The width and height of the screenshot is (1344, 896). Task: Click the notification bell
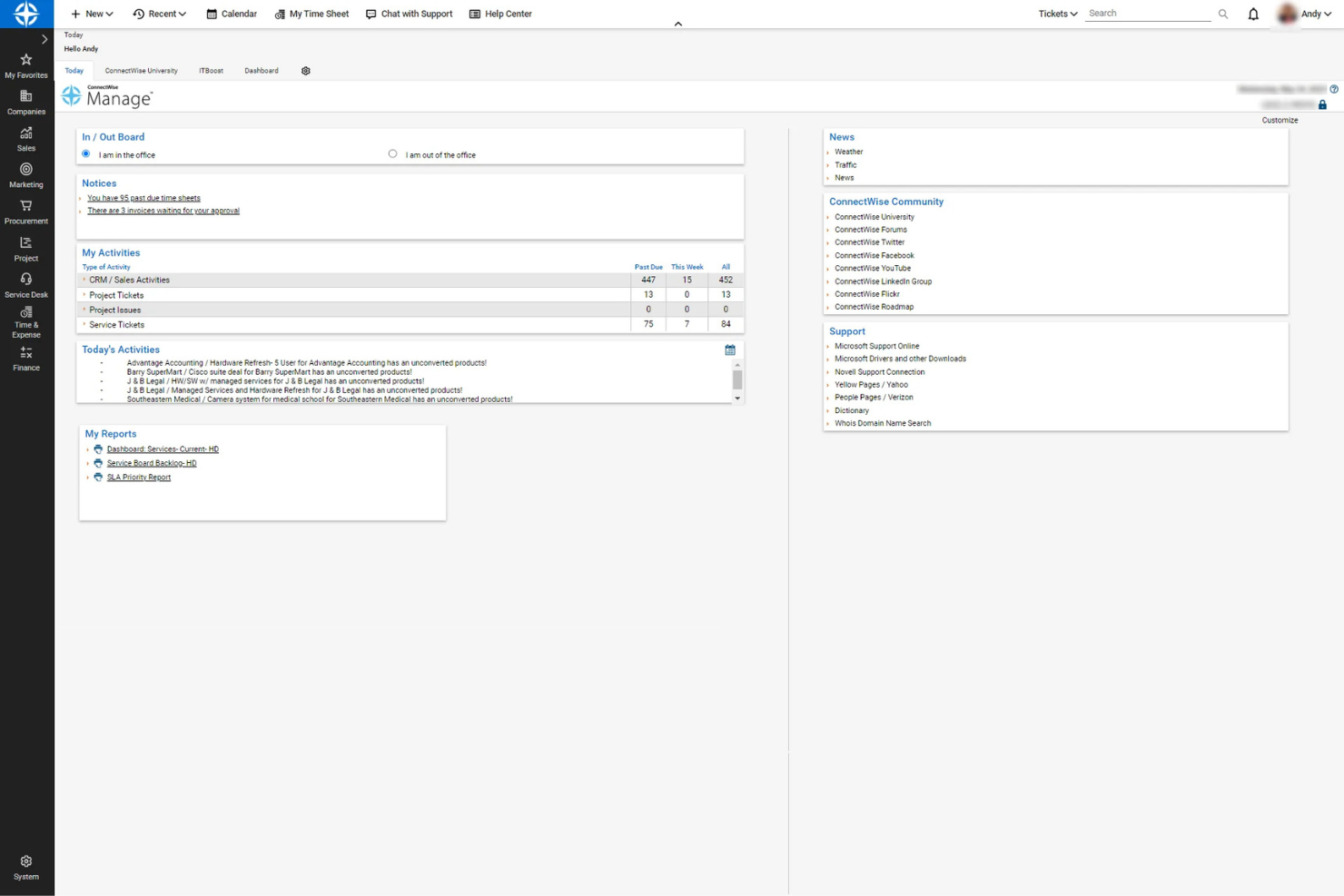(x=1252, y=14)
